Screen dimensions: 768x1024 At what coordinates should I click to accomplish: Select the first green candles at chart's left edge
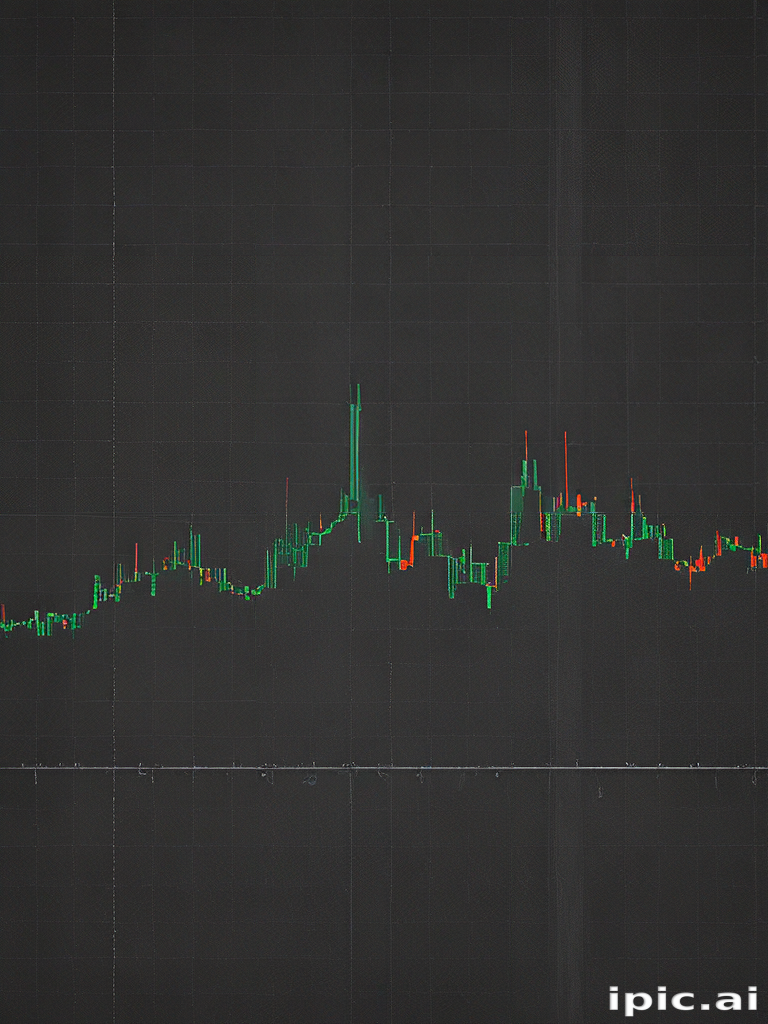[12, 624]
